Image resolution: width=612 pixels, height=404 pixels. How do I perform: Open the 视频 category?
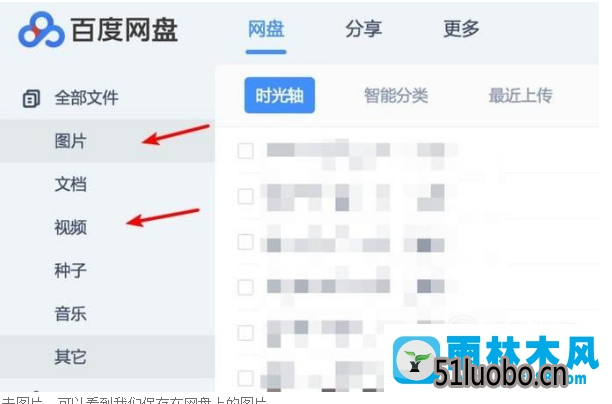pos(70,227)
